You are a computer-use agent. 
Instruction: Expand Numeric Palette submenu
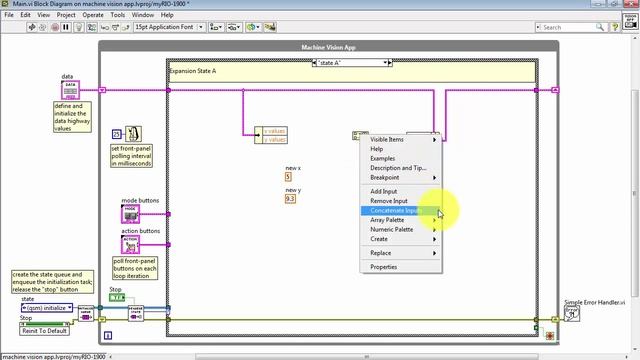pyautogui.click(x=401, y=229)
